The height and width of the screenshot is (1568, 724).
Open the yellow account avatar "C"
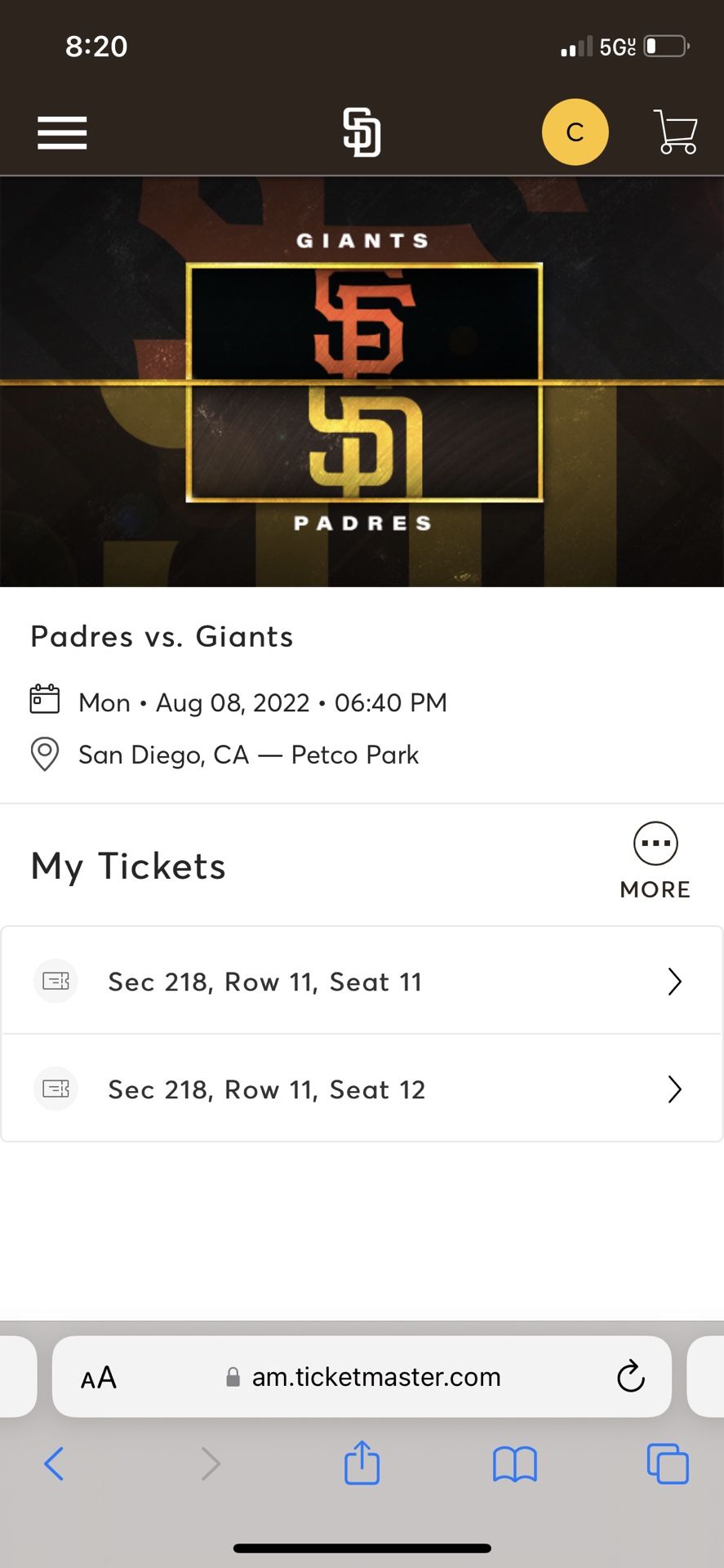point(575,132)
